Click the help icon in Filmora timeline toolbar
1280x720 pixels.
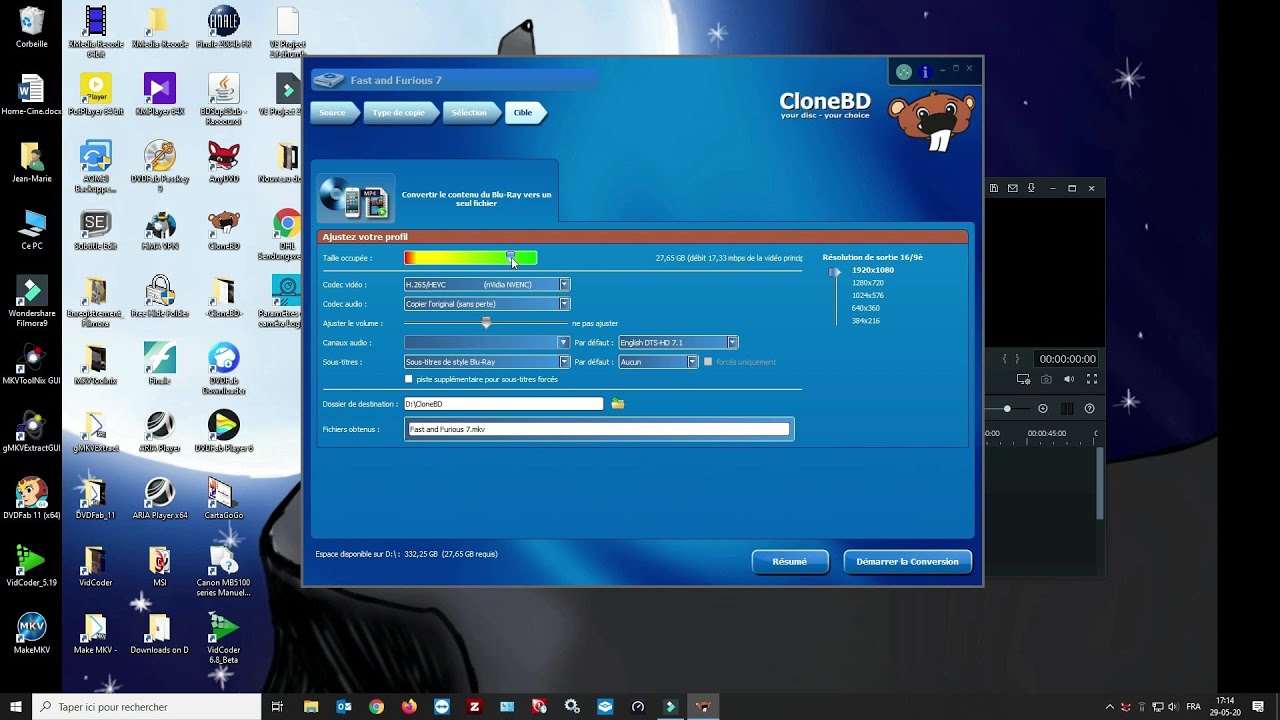1089,408
